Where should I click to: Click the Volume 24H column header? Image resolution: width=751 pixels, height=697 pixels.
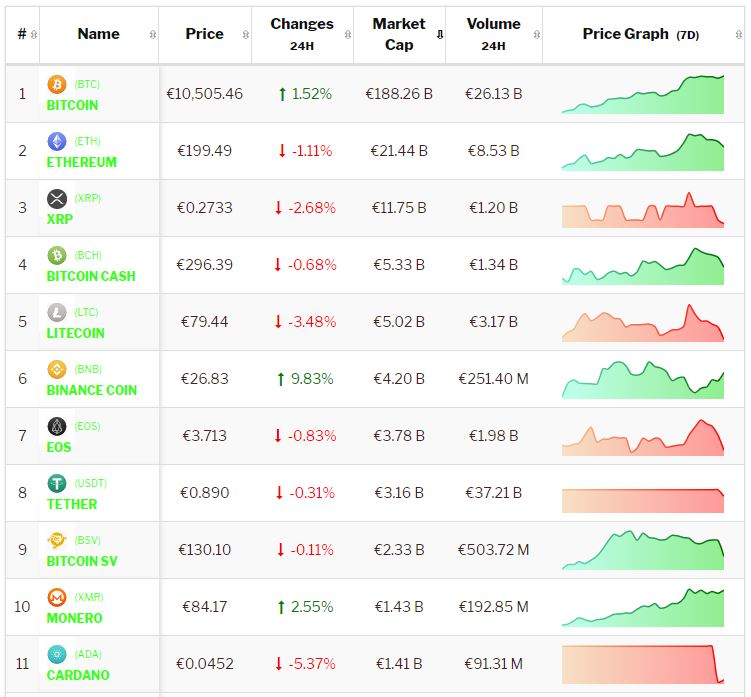pos(493,34)
